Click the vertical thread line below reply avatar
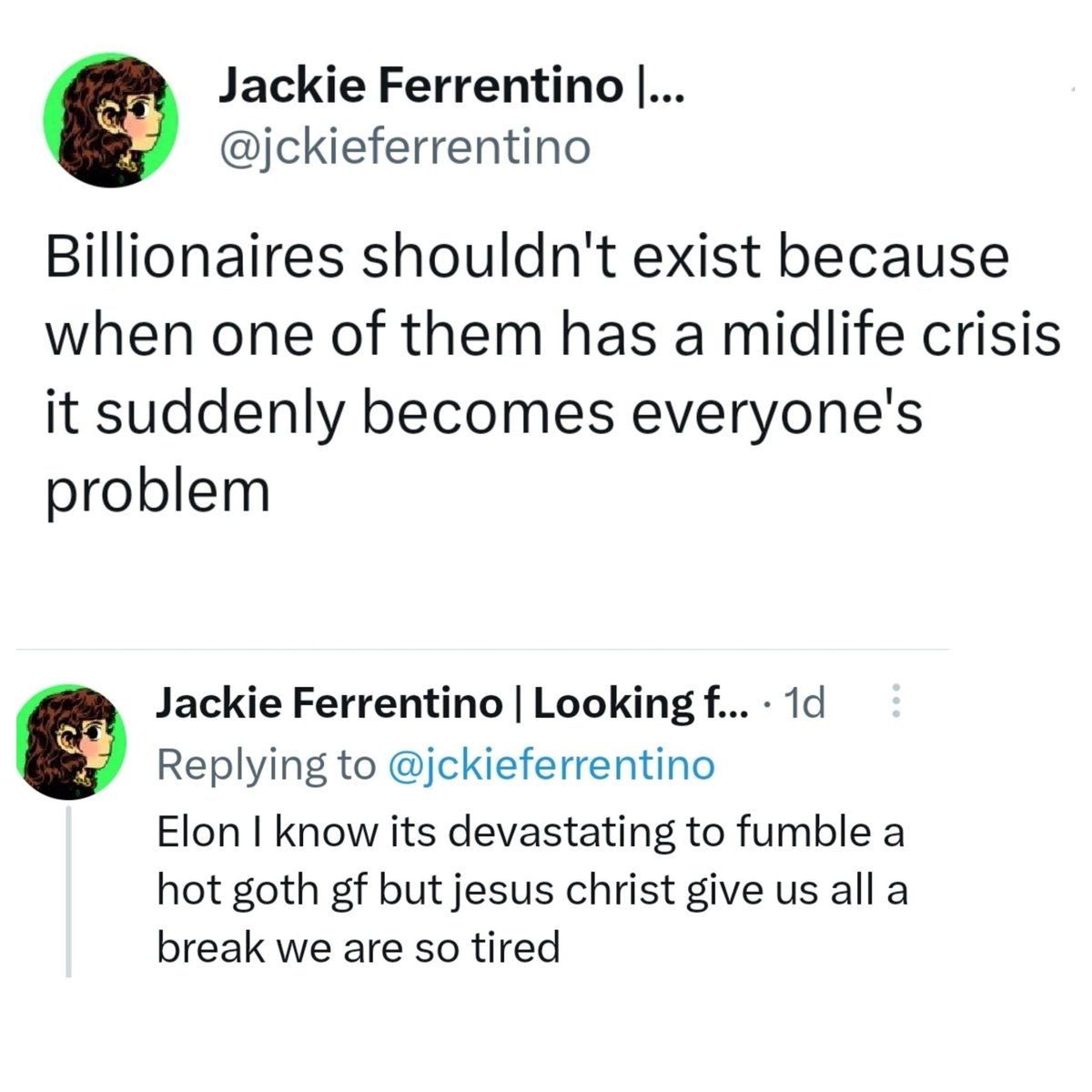1092x1092 pixels. pyautogui.click(x=68, y=892)
